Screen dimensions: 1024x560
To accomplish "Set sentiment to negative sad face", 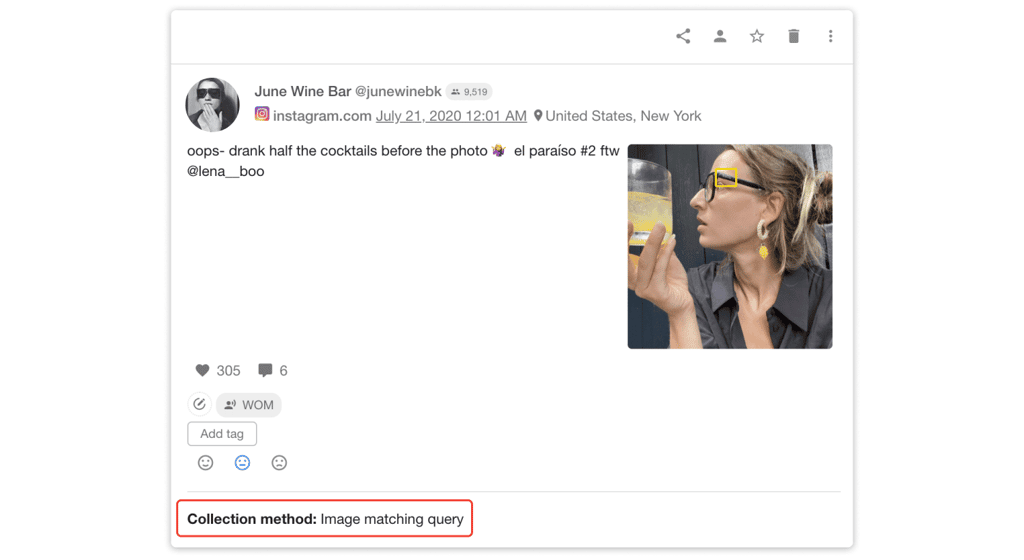I will [280, 463].
